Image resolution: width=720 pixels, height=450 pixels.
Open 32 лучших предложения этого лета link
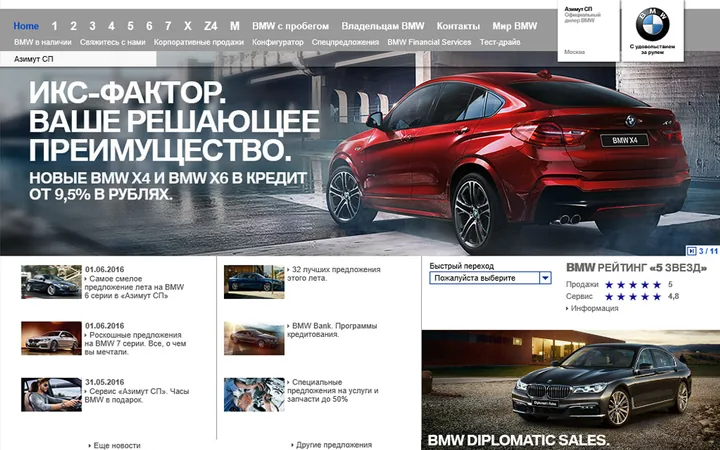coord(334,274)
